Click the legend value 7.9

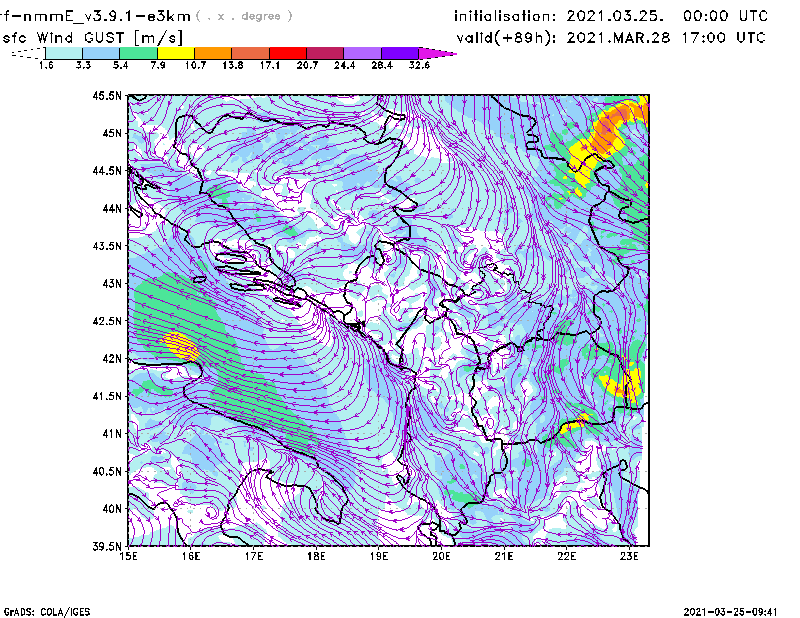158,65
